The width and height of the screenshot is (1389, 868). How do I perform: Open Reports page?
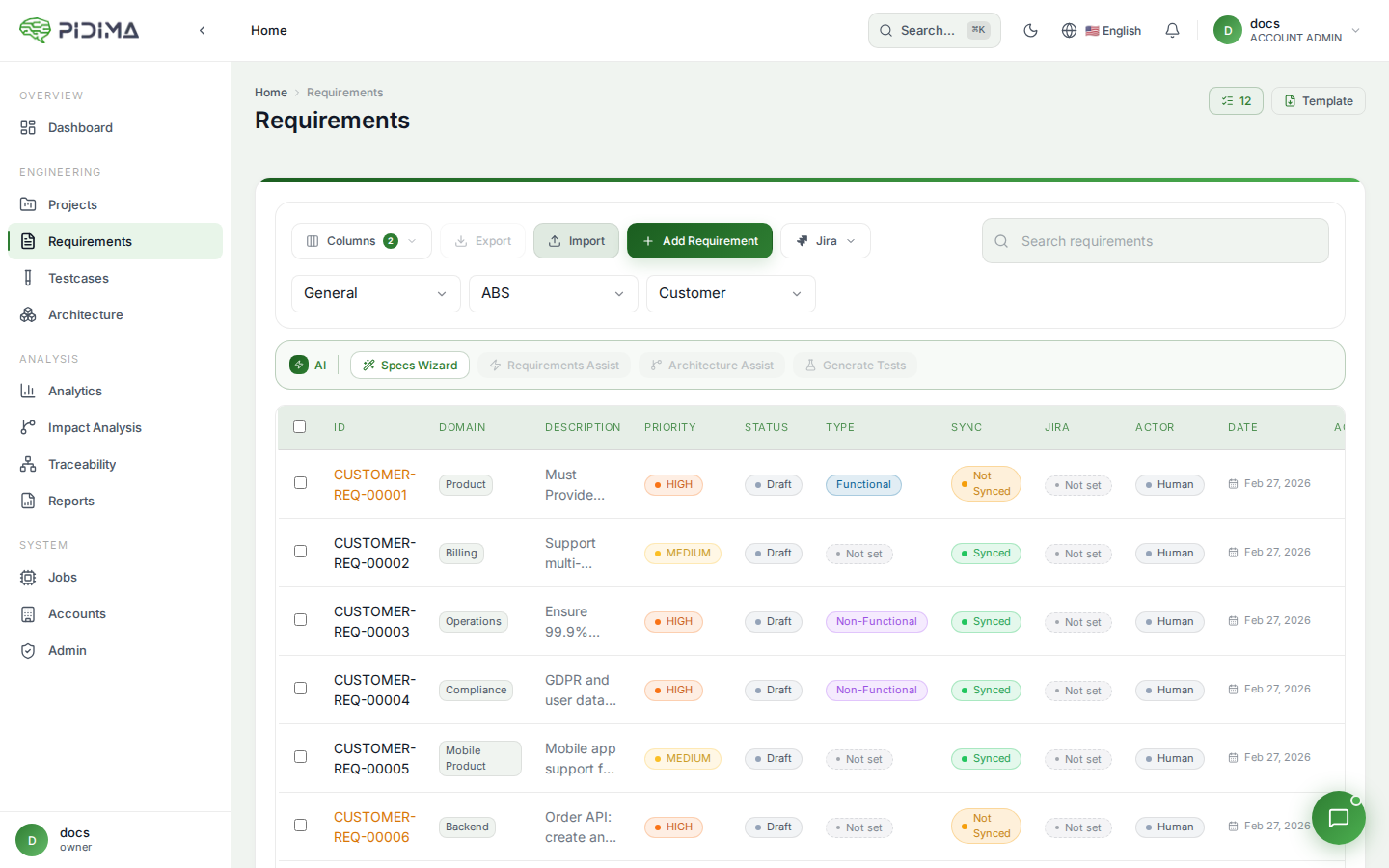pos(116,501)
